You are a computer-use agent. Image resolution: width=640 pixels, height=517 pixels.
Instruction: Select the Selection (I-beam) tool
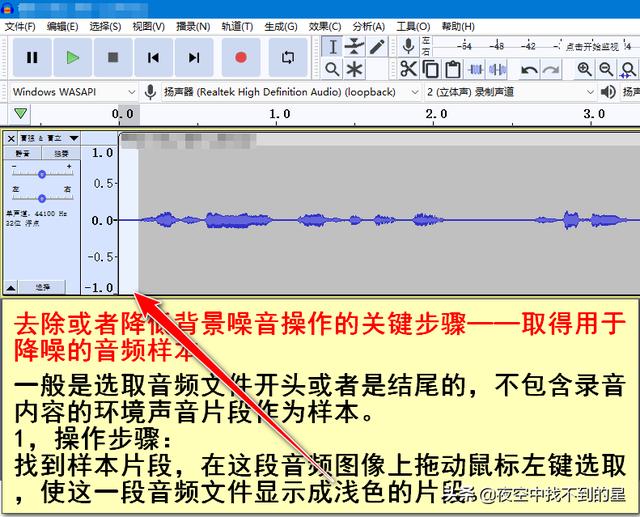332,47
